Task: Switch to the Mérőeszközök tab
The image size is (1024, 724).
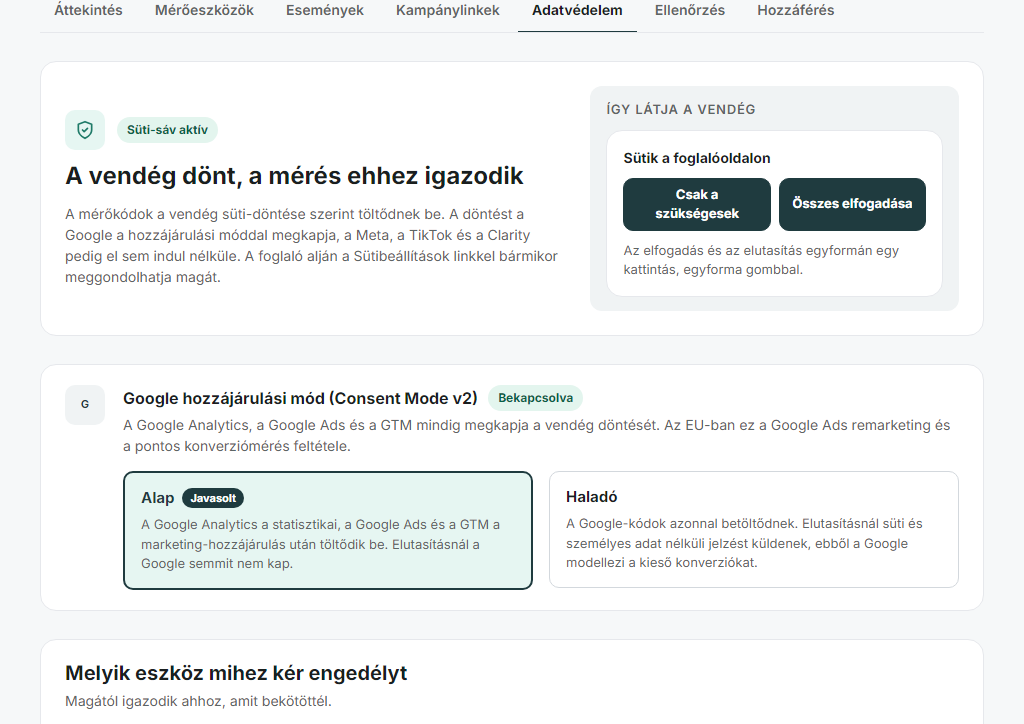Action: 204,10
